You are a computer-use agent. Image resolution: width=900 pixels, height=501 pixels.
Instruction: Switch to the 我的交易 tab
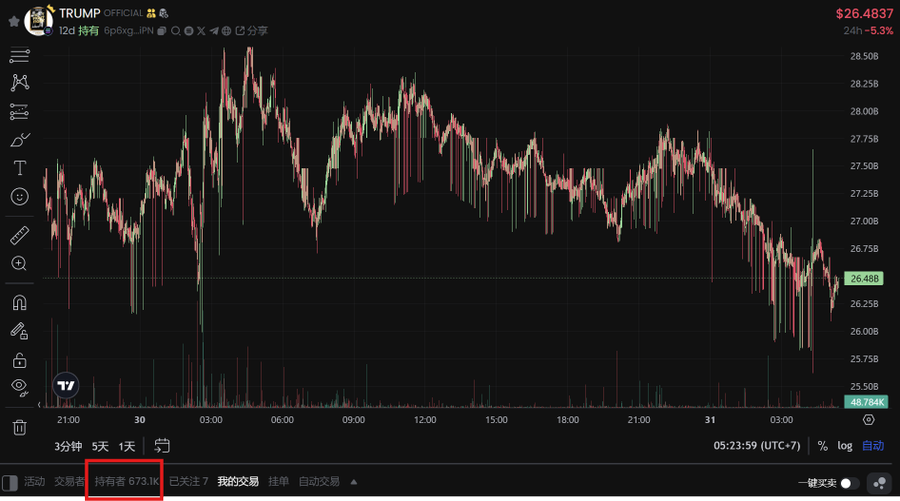pyautogui.click(x=238, y=482)
